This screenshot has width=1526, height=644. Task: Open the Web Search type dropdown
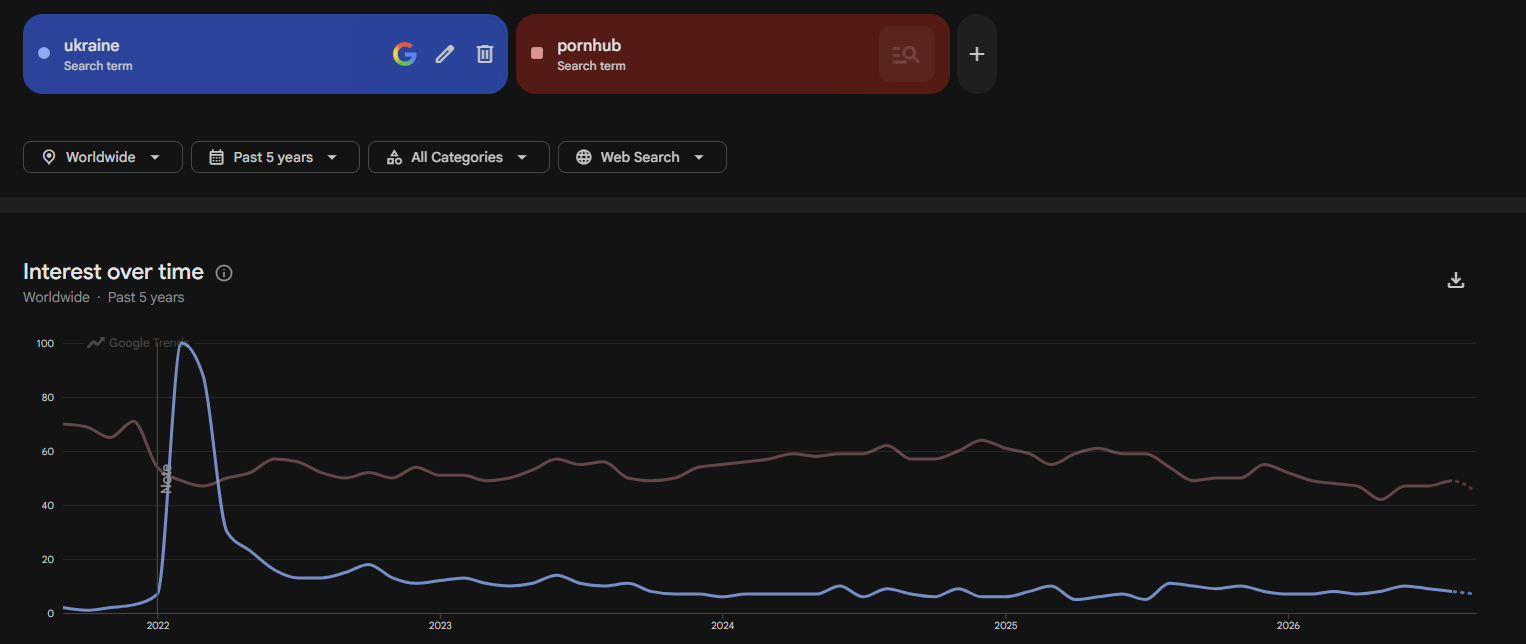[642, 157]
